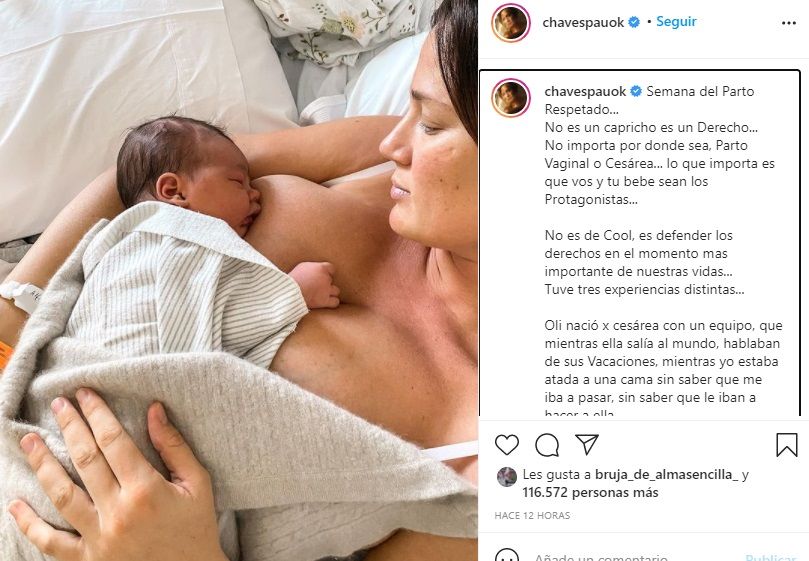Image resolution: width=809 pixels, height=561 pixels.
Task: Share the post with paper plane icon
Action: pyautogui.click(x=587, y=444)
